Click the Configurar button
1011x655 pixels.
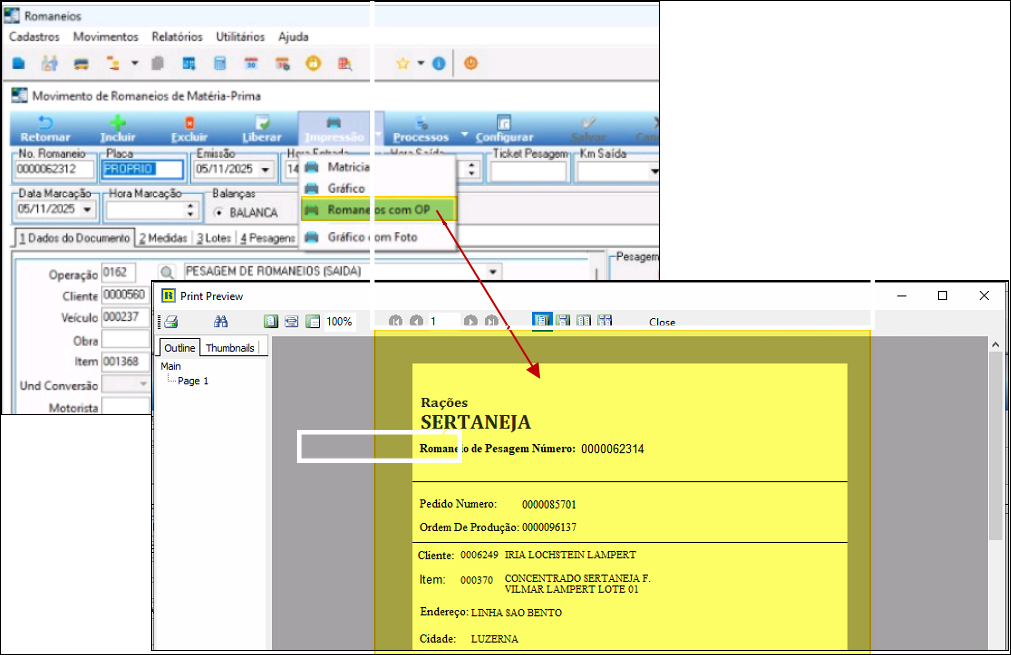click(x=504, y=128)
